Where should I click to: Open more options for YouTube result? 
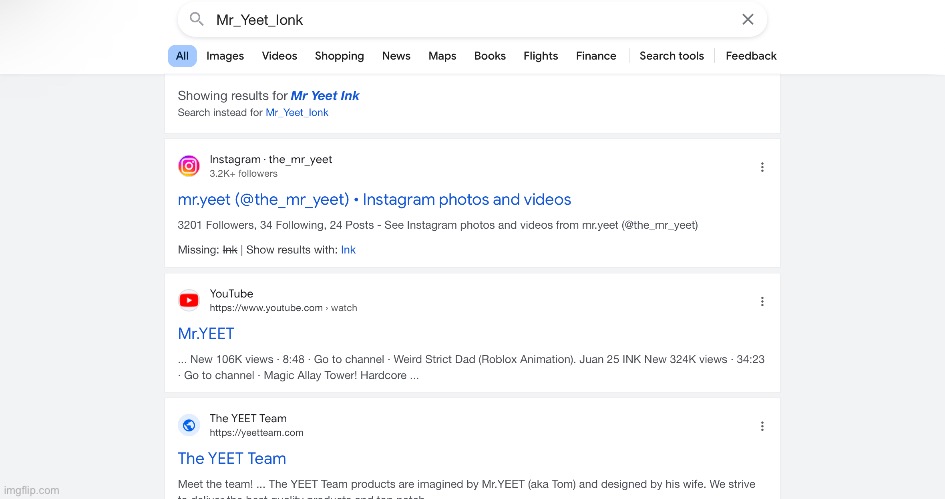(x=762, y=301)
